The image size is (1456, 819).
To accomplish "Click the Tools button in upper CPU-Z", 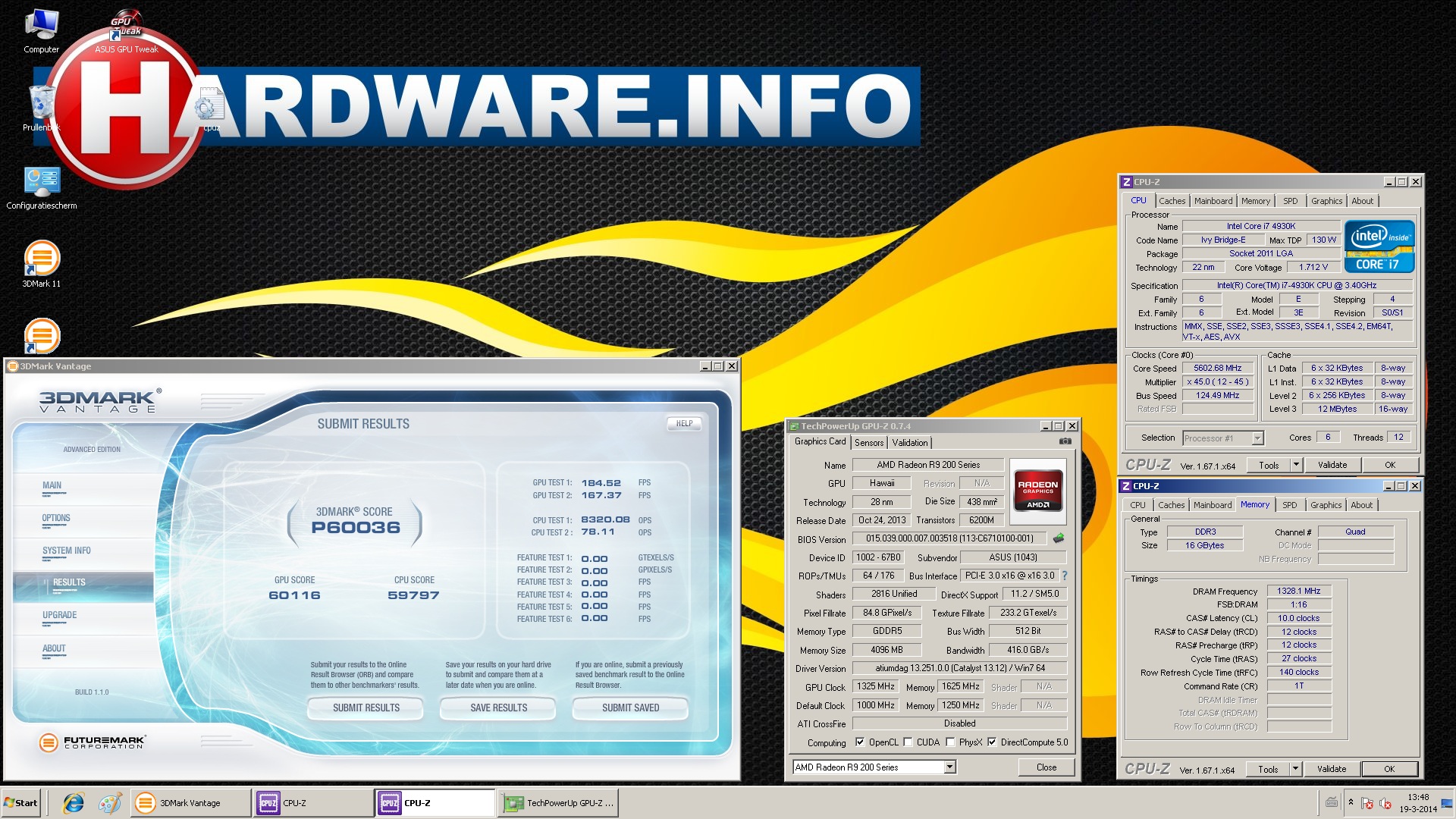I will [1269, 465].
